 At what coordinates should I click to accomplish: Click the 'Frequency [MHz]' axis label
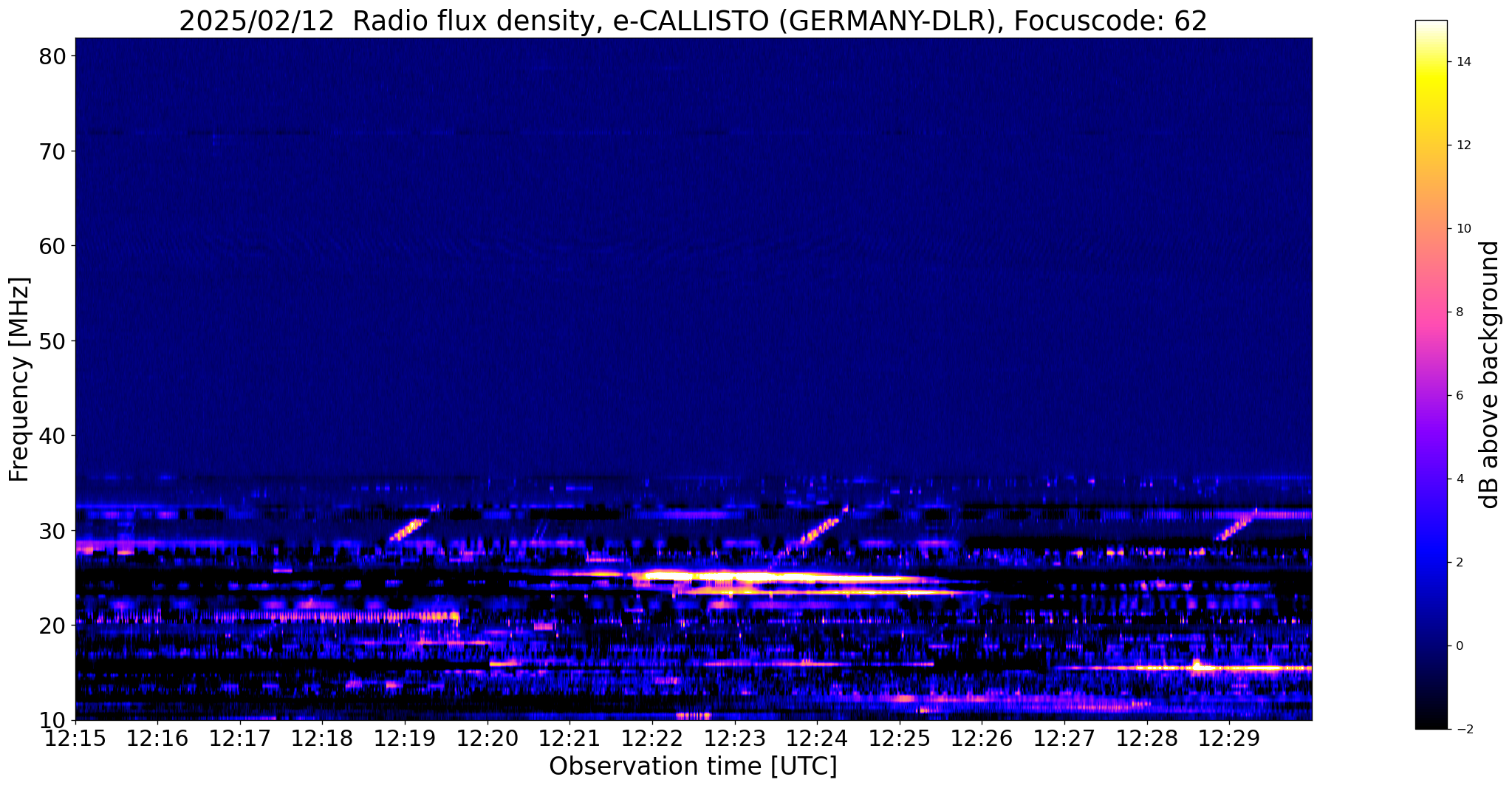pos(20,379)
